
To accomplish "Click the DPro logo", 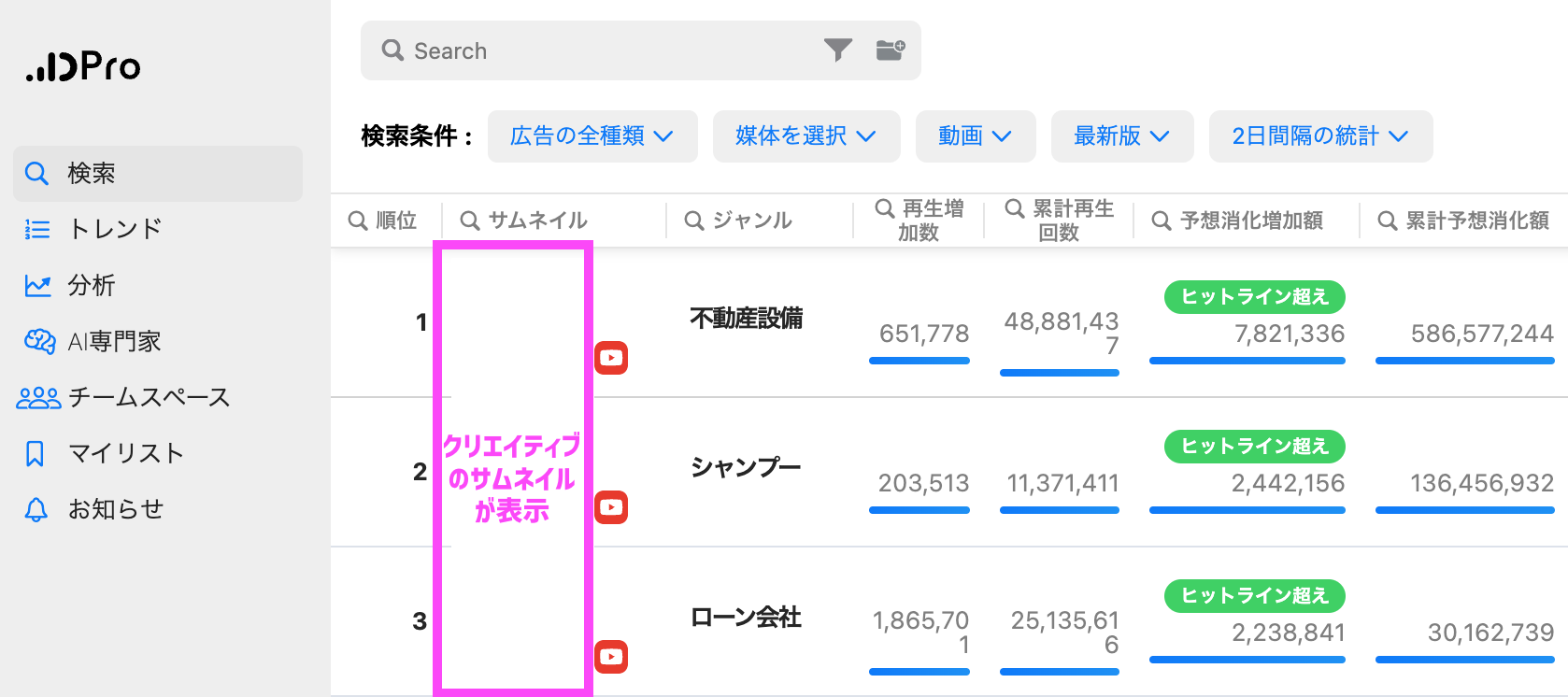I will click(83, 66).
